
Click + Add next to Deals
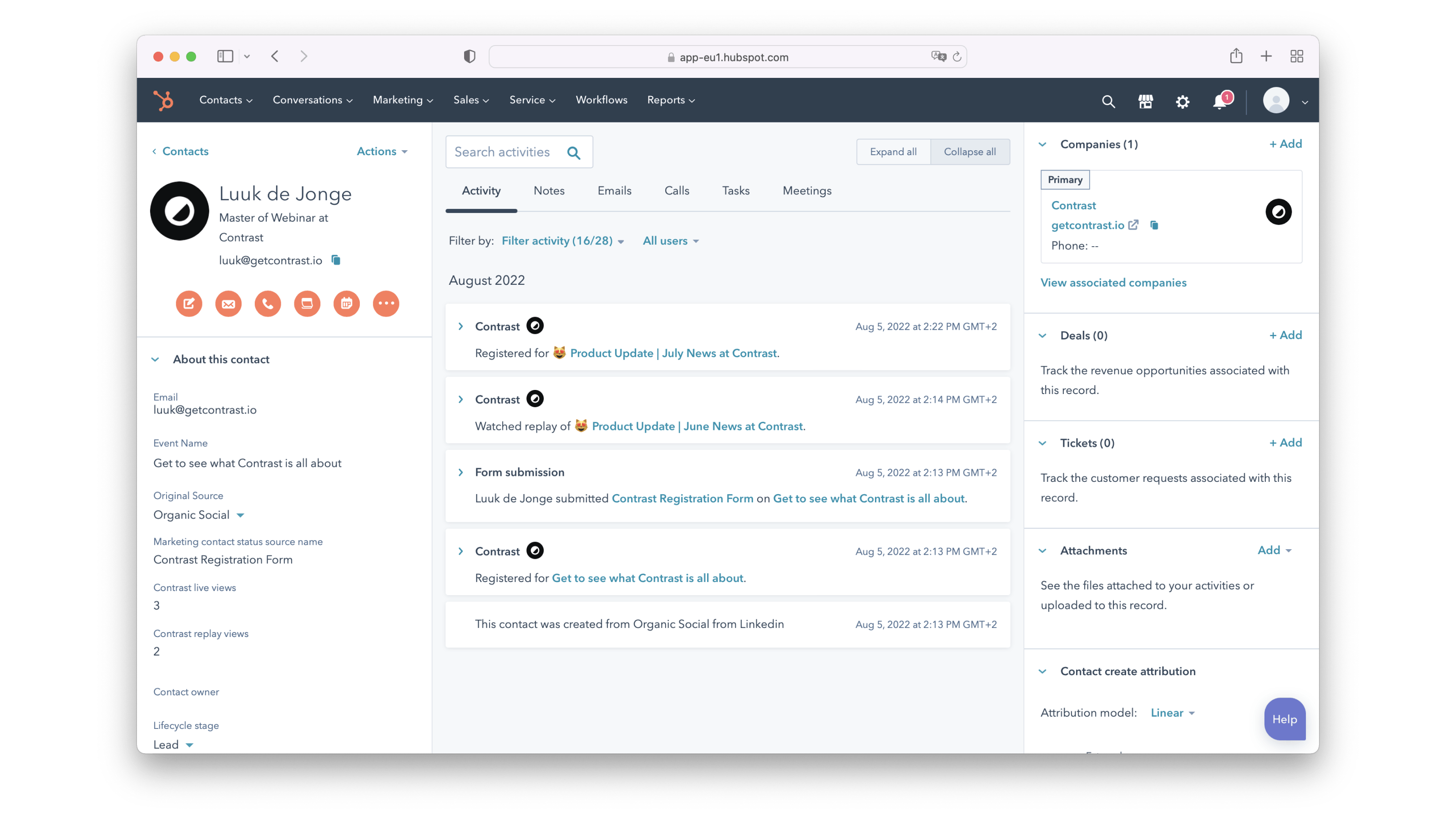(x=1285, y=335)
